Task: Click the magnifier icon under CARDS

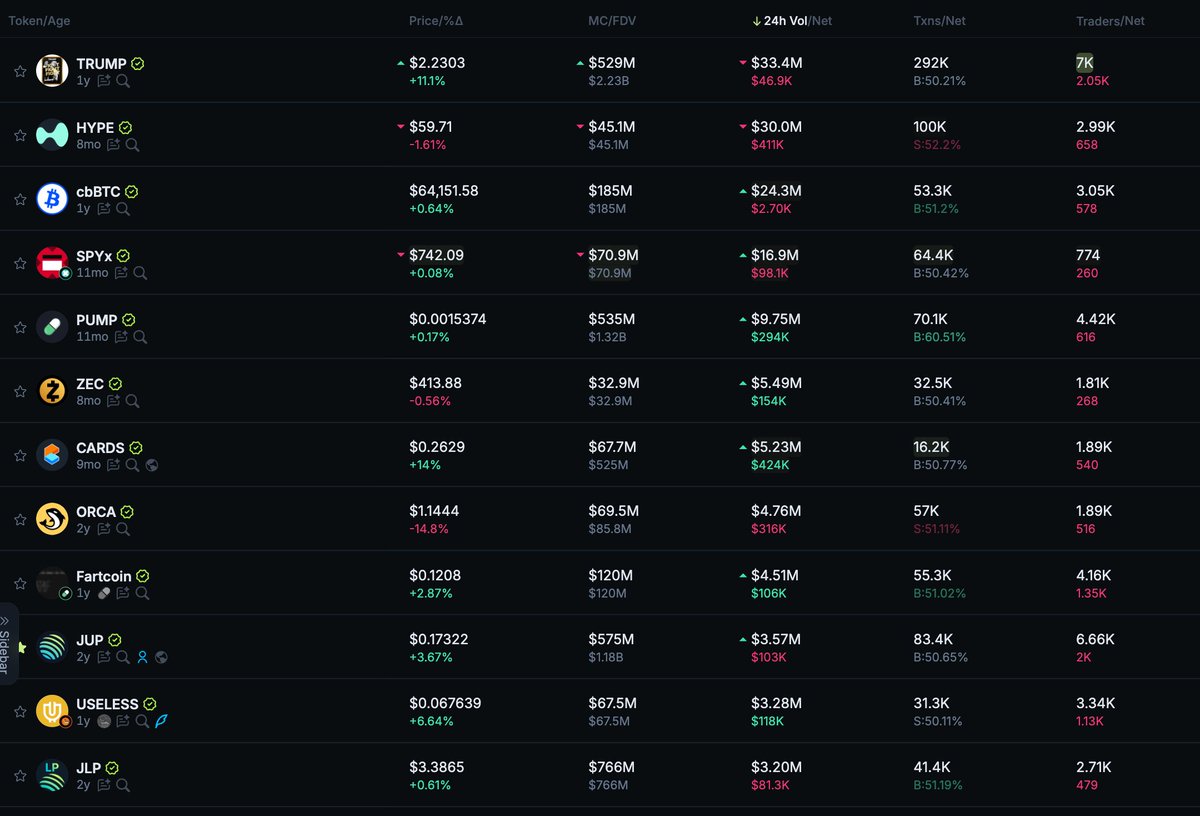Action: pyautogui.click(x=132, y=465)
